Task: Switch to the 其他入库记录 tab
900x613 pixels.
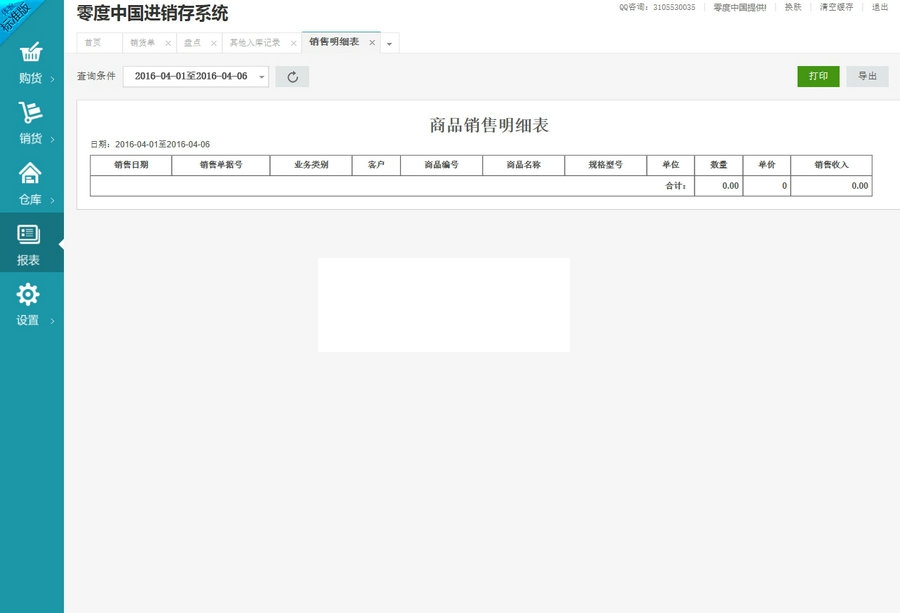Action: coord(255,43)
